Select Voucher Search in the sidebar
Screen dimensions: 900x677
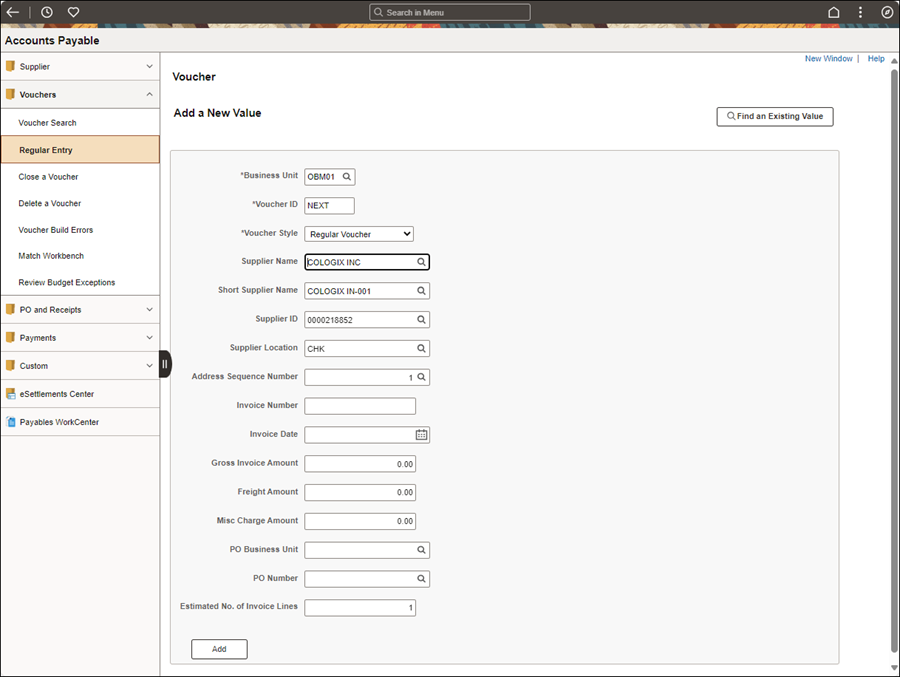click(x=47, y=123)
